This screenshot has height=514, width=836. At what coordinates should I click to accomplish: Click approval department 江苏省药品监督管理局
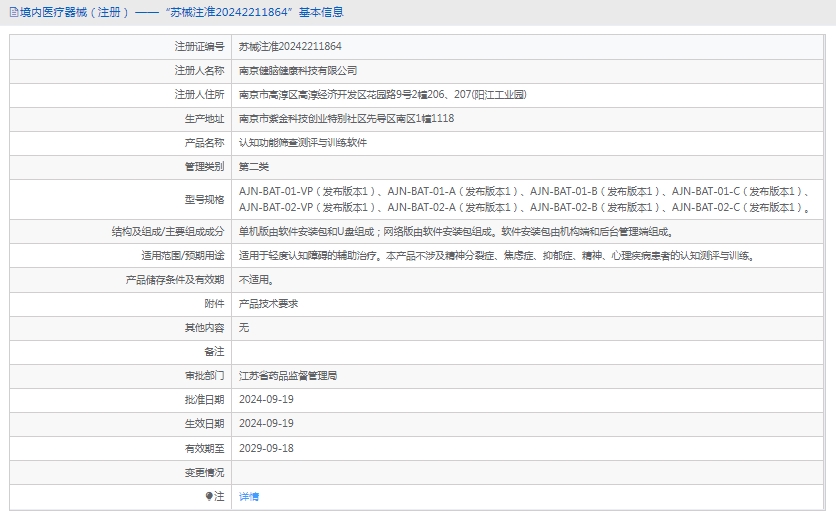click(x=288, y=376)
